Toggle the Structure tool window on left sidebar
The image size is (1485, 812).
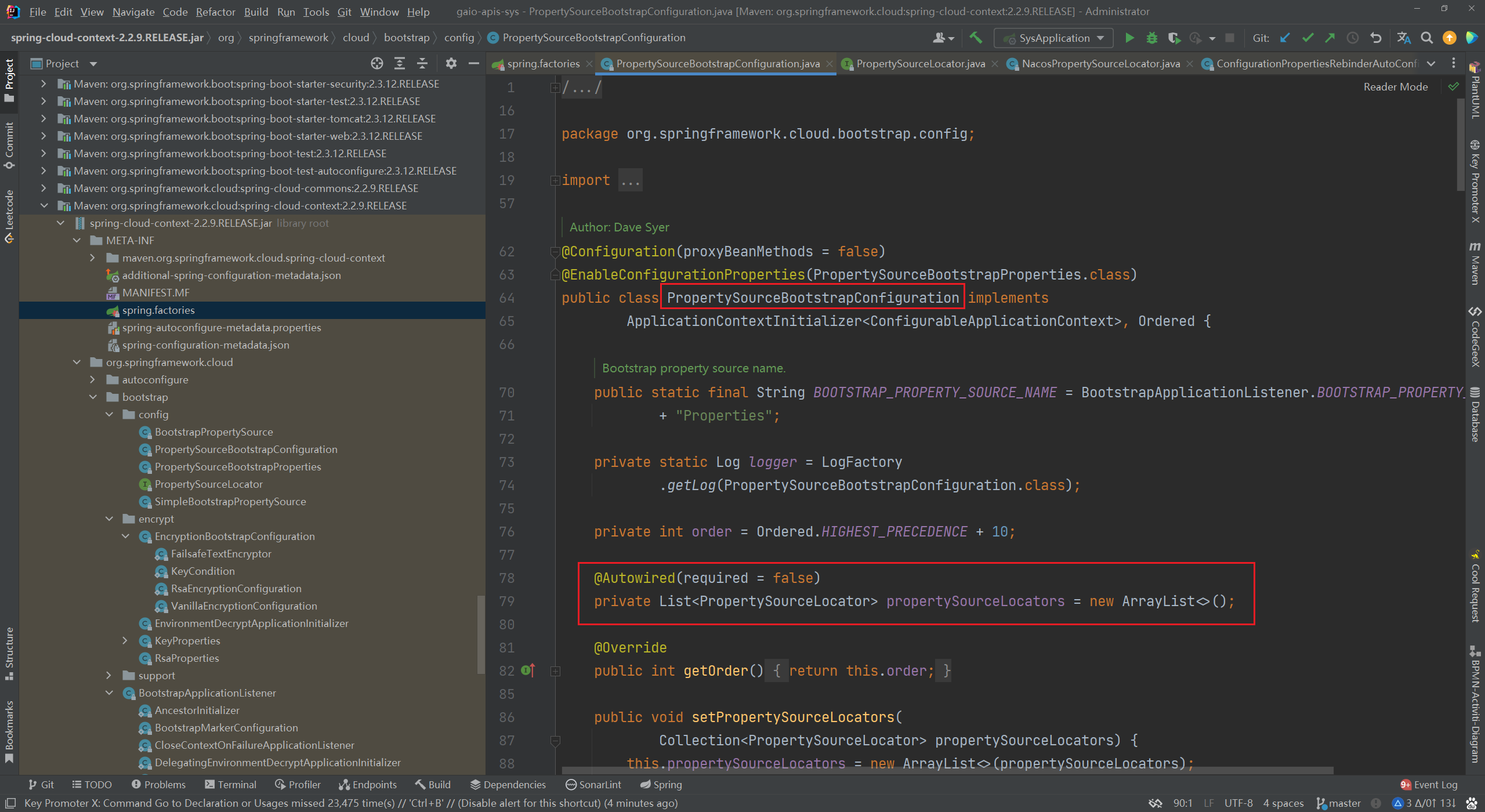9,653
